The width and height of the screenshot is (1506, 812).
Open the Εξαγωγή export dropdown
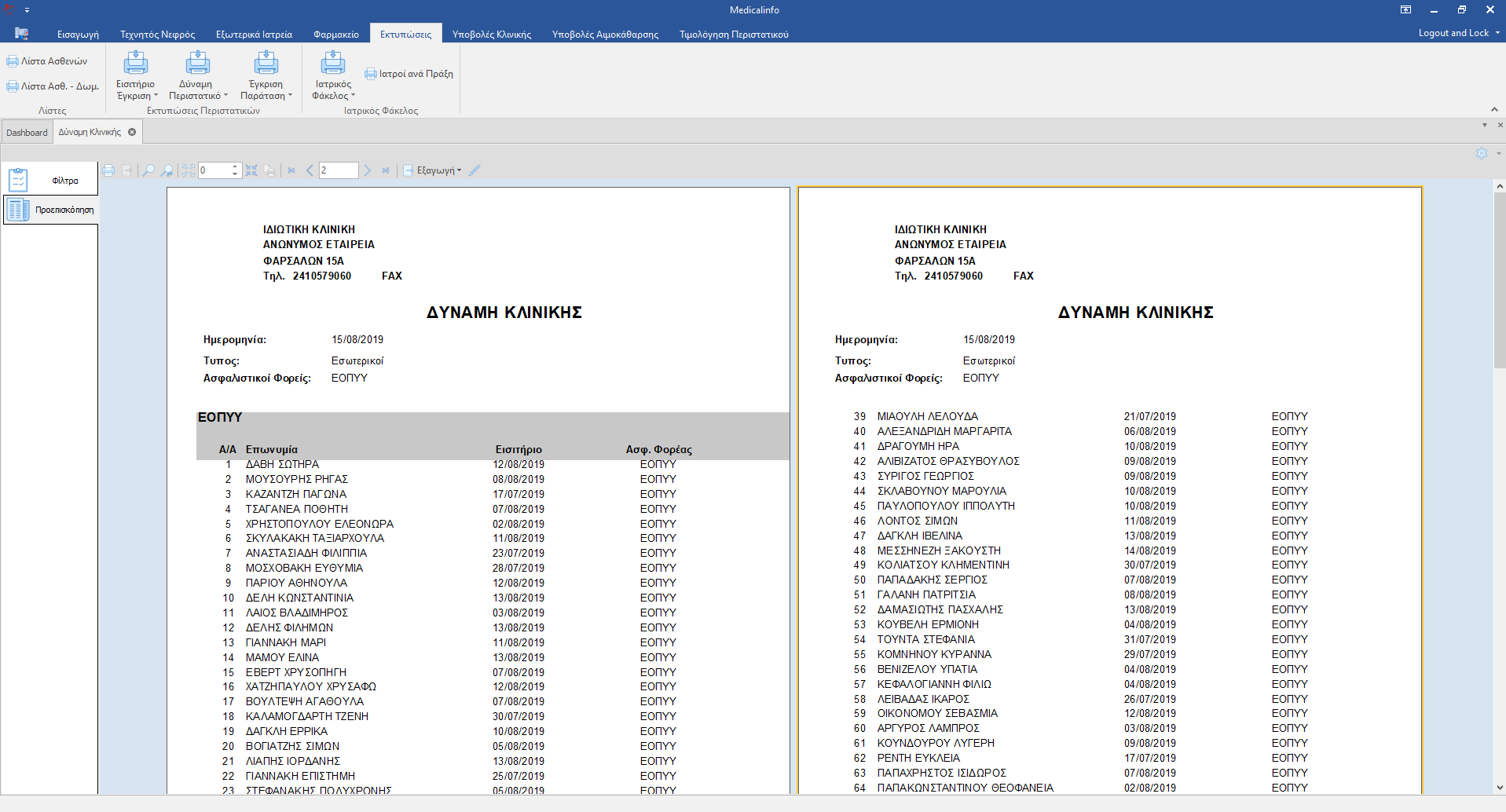(x=432, y=170)
